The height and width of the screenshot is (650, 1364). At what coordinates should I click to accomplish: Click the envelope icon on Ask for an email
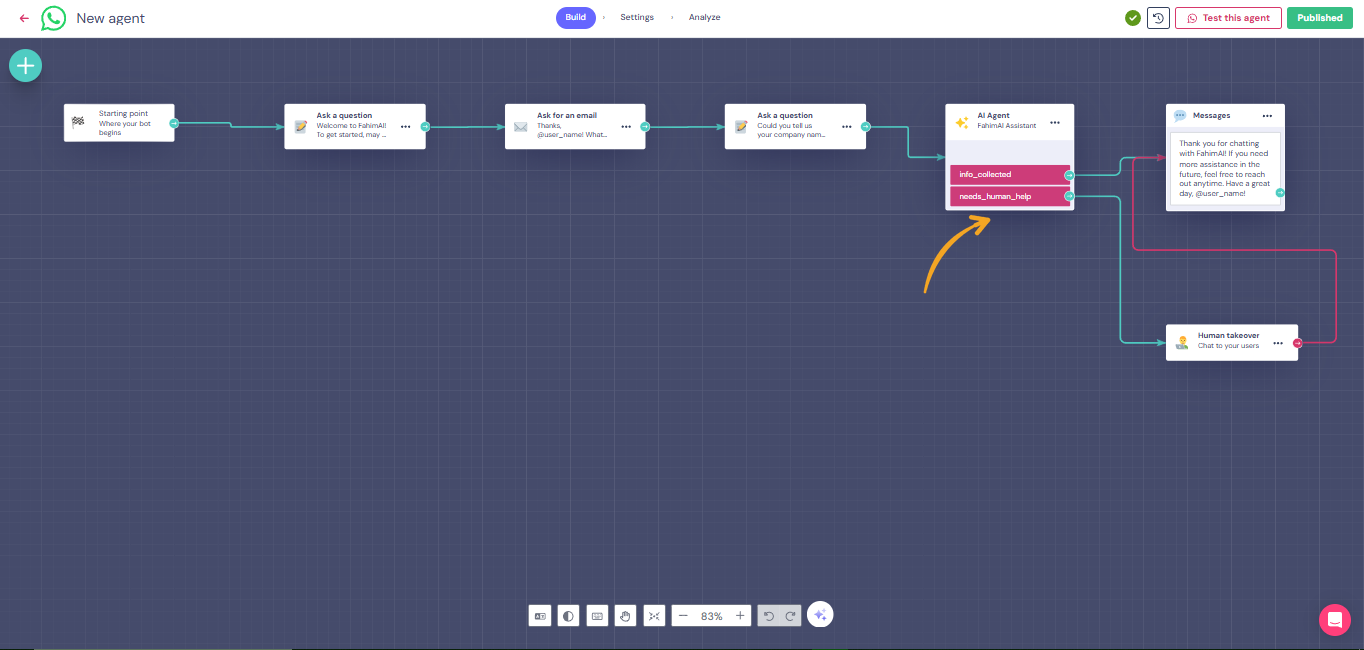(520, 127)
